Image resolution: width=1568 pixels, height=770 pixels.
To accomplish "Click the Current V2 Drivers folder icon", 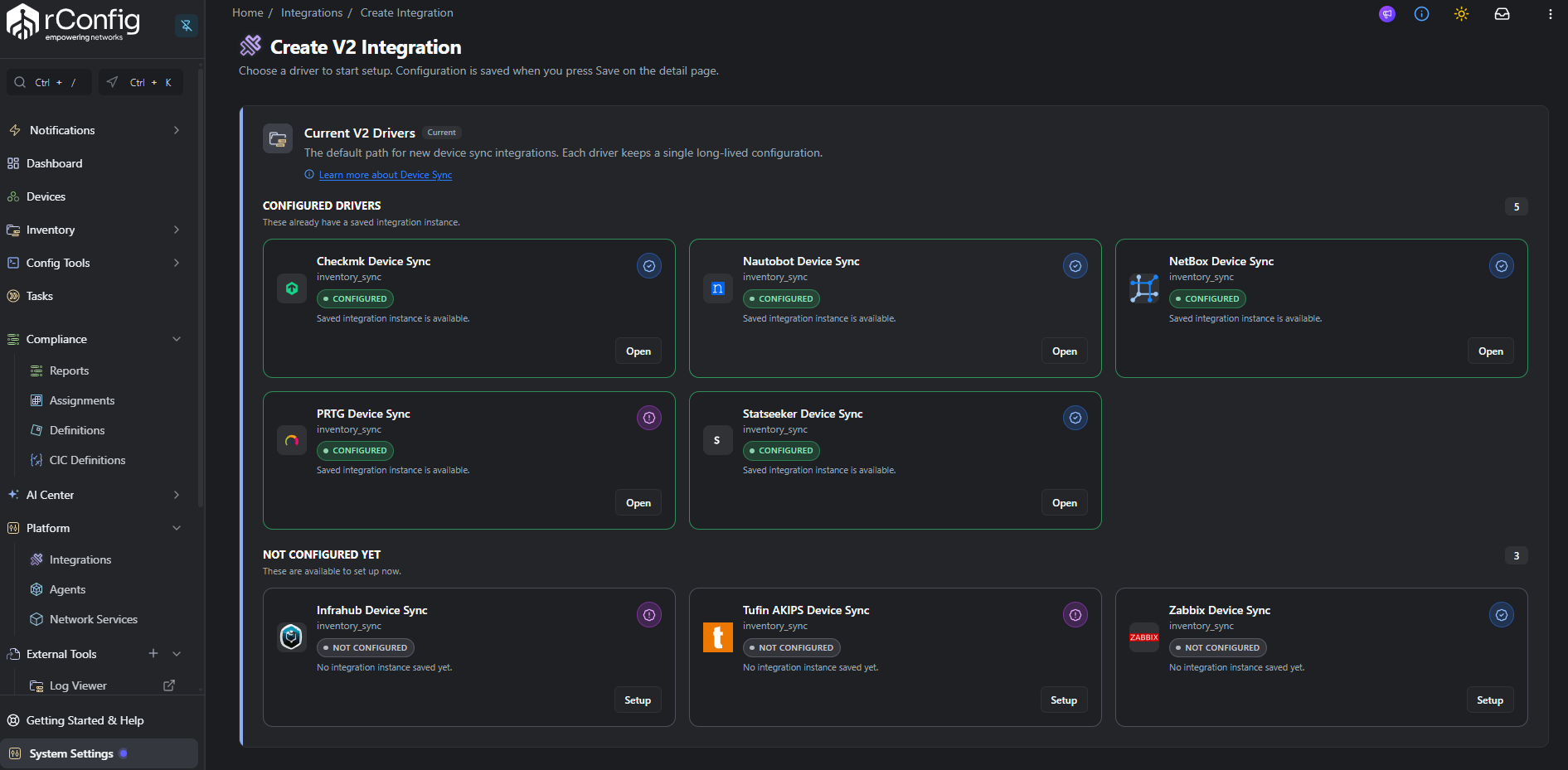I will 278,138.
